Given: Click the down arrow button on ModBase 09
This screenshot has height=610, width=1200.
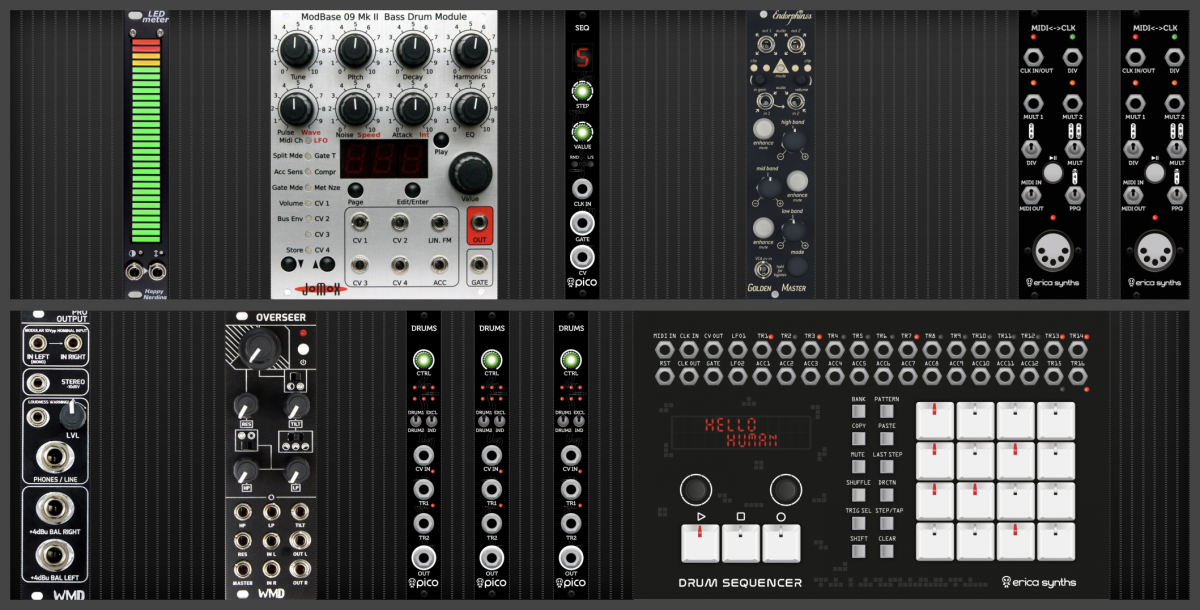Looking at the screenshot, I should coord(289,264).
